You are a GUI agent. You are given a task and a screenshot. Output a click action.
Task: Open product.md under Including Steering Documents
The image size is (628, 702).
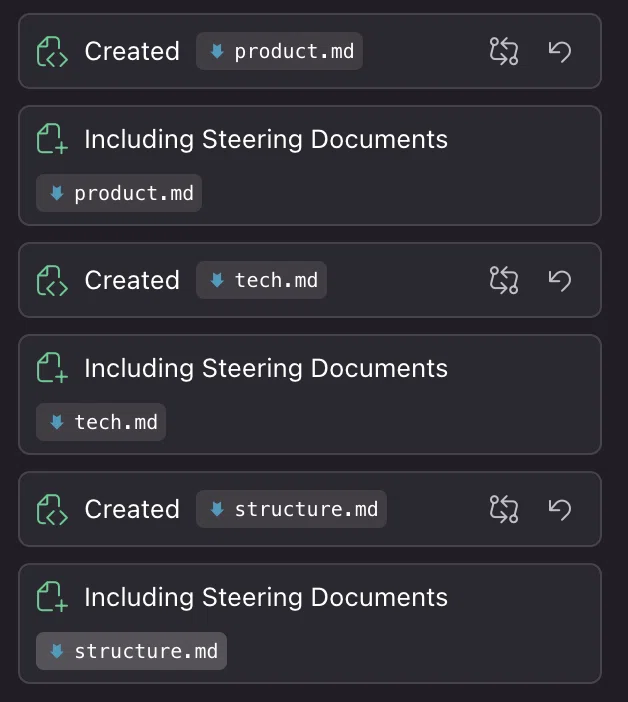pyautogui.click(x=119, y=193)
